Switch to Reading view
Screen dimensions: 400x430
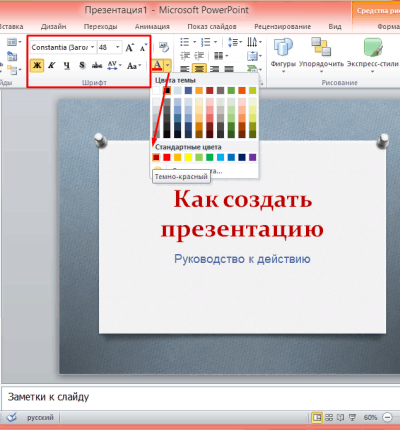click(340, 417)
